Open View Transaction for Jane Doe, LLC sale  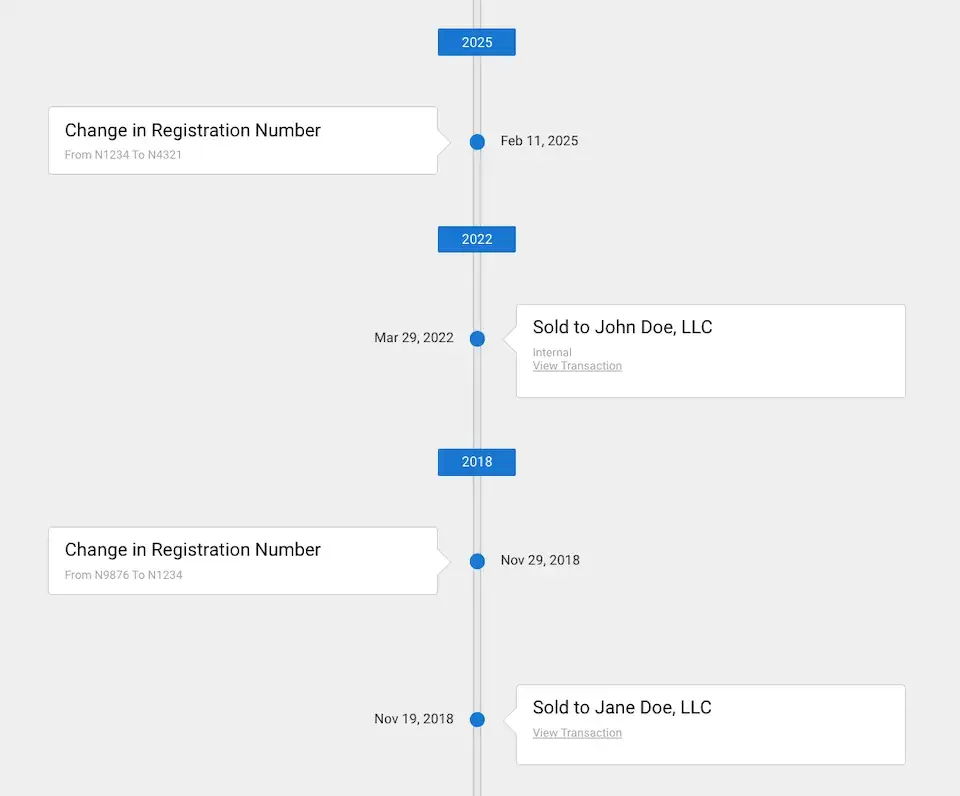click(x=577, y=733)
